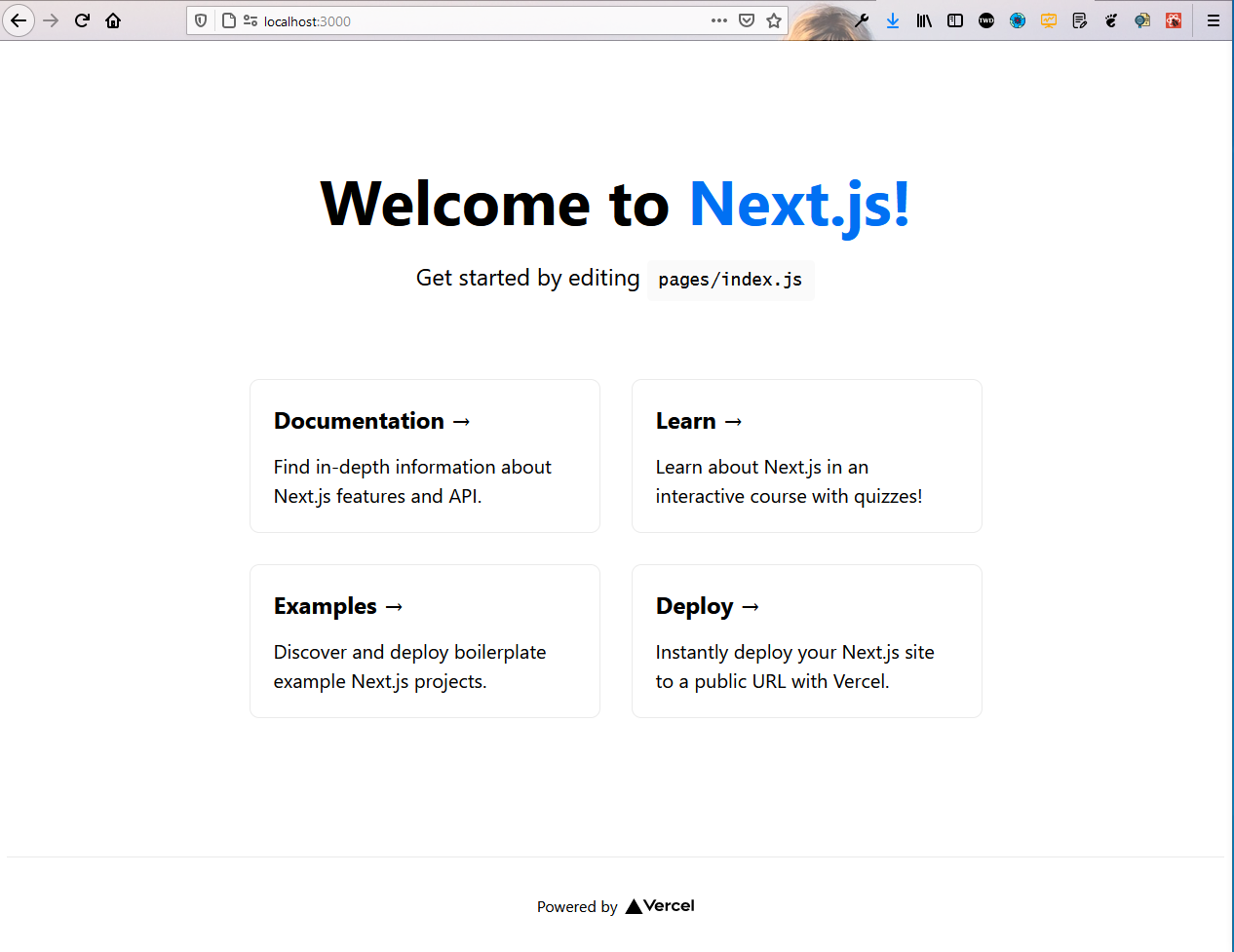Click the Vercel logo in footer
The height and width of the screenshot is (952, 1234).
coord(660,906)
